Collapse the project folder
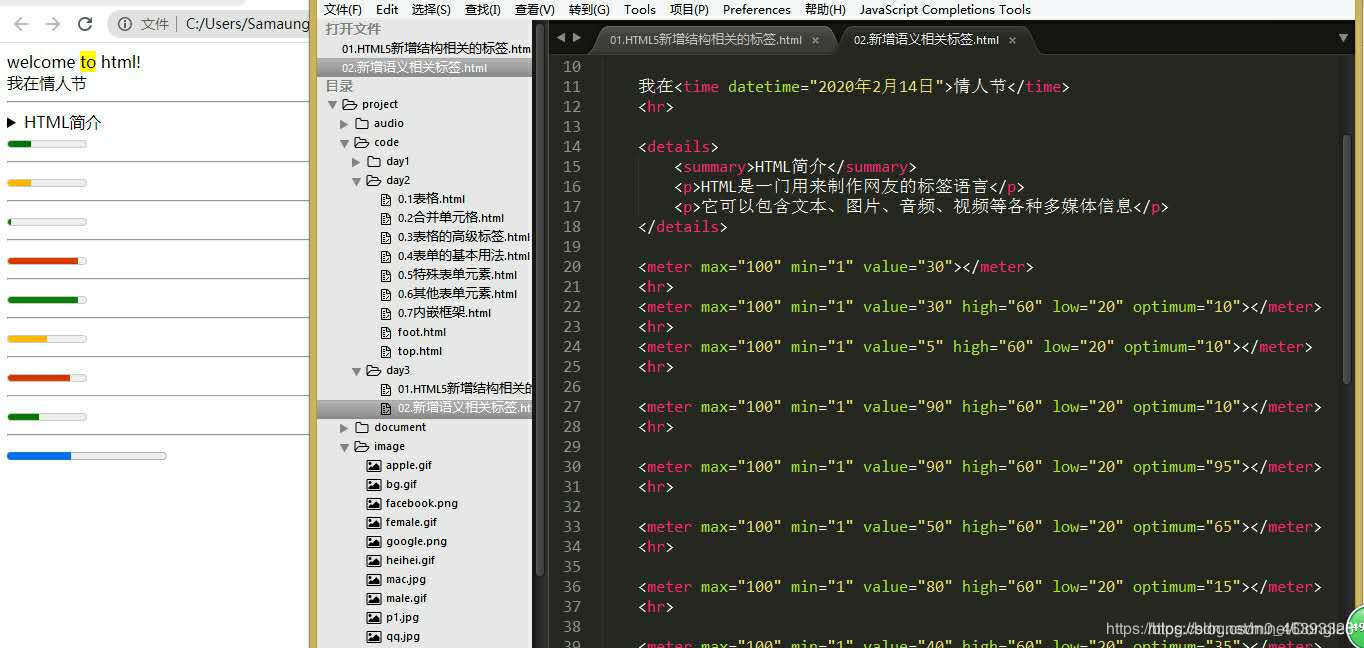1364x648 pixels. [x=333, y=105]
